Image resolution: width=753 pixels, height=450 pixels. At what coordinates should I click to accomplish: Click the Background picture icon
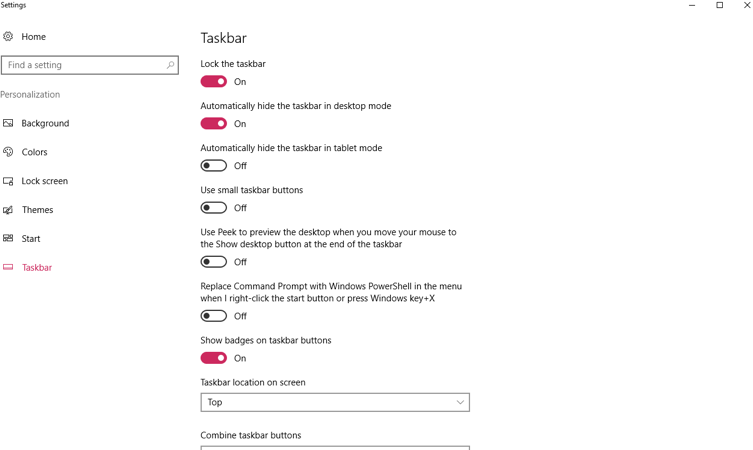(8, 123)
